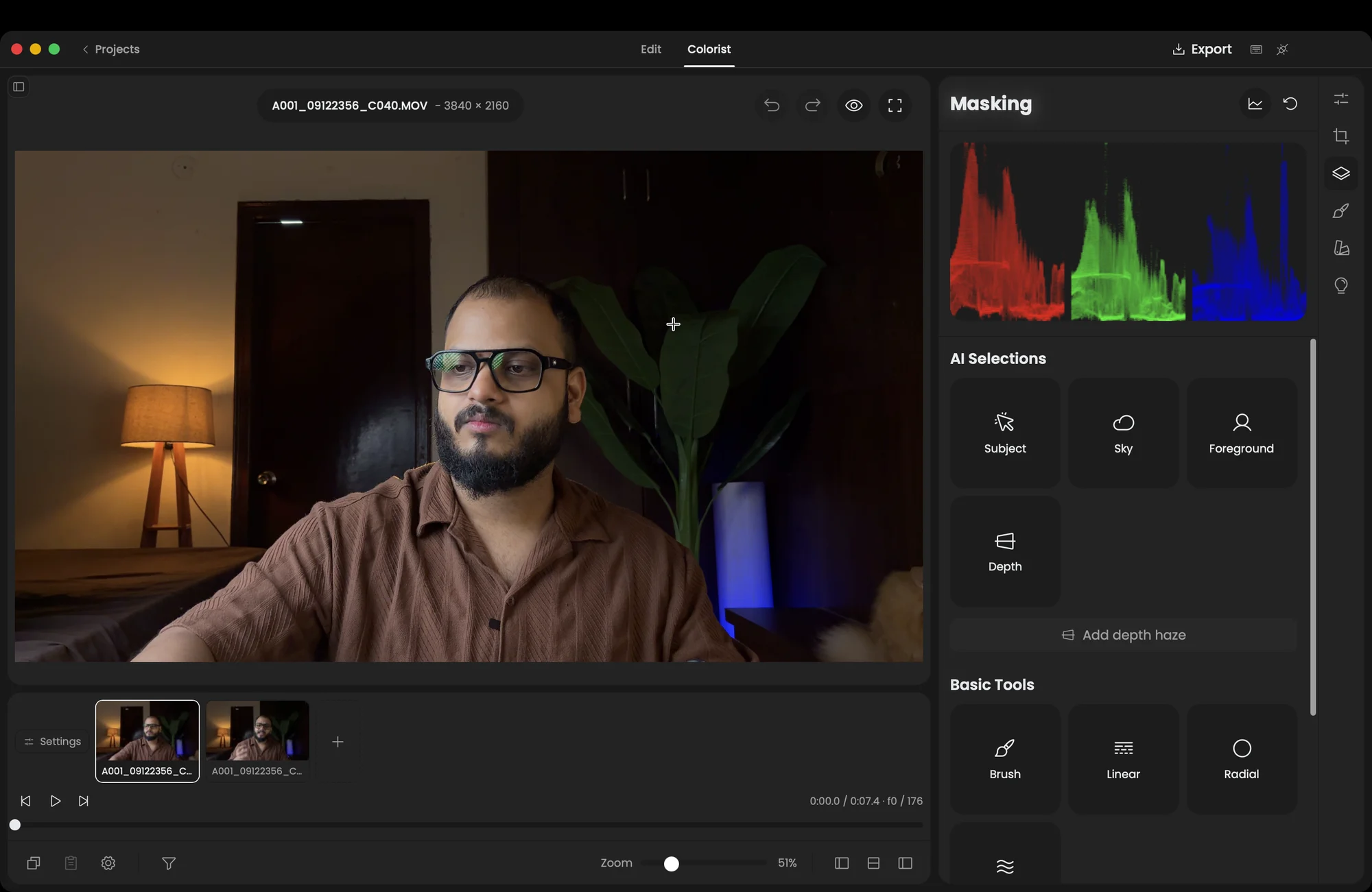The height and width of the screenshot is (892, 1372).
Task: Enter fullscreen preview mode
Action: click(x=895, y=106)
